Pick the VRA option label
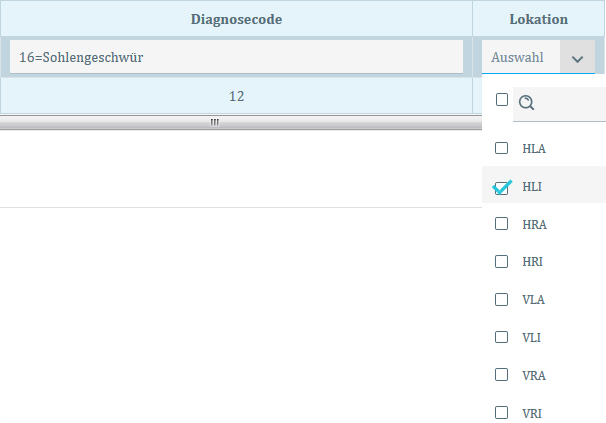Screen dimensions: 606x423 coord(533,375)
